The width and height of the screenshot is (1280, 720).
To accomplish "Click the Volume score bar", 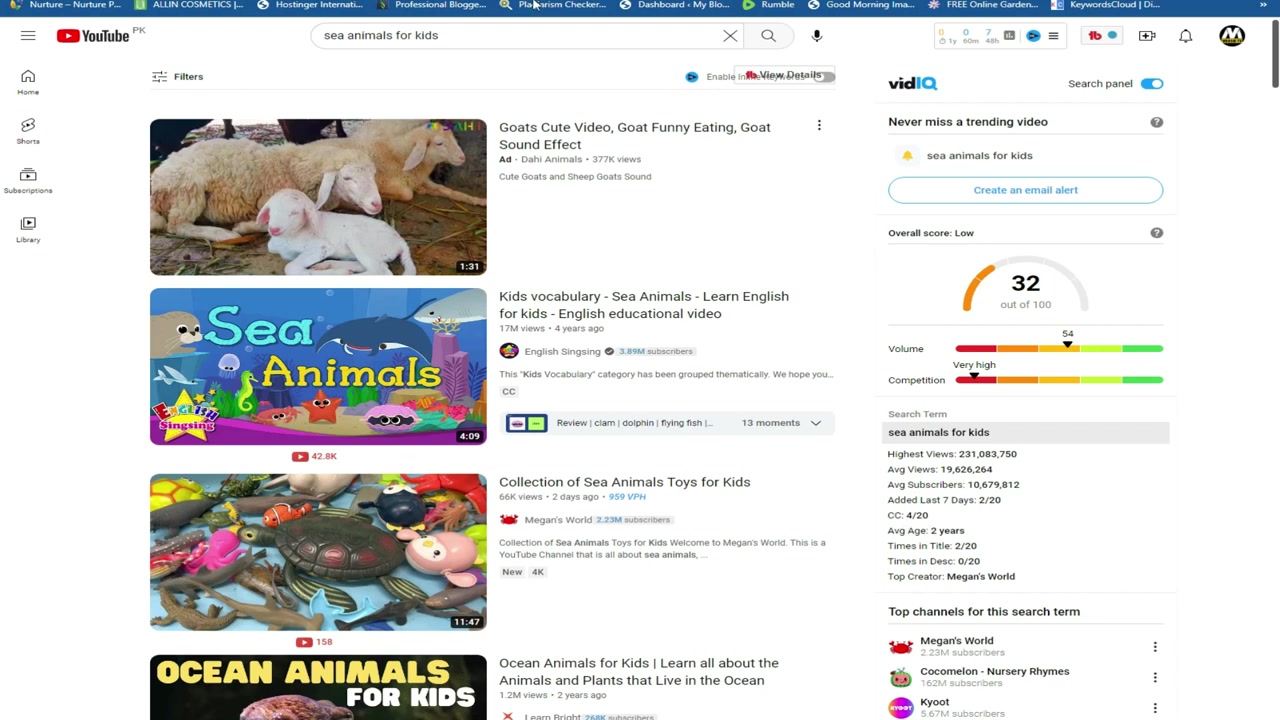I will coord(1059,348).
